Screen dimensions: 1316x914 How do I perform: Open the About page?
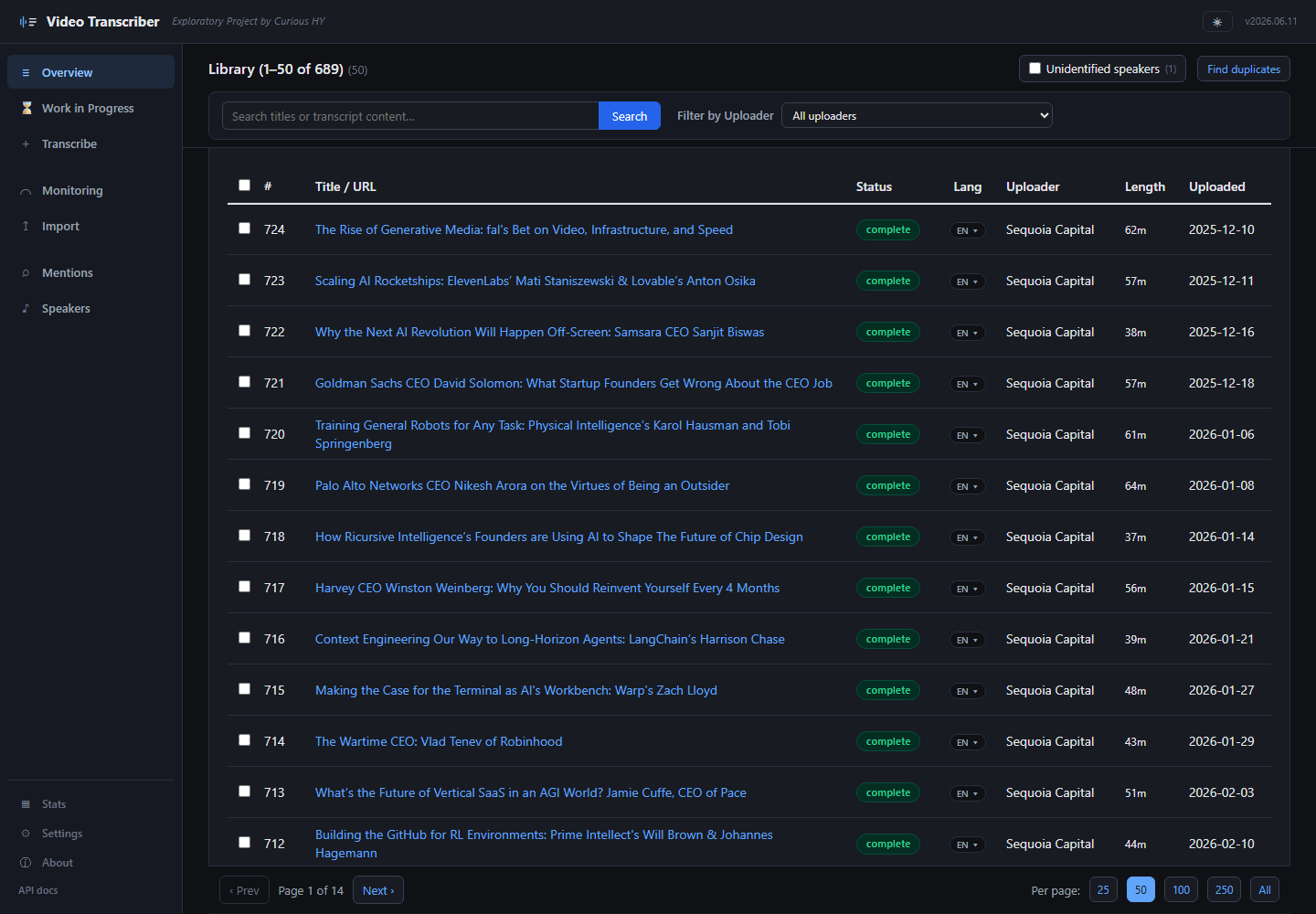90,863
